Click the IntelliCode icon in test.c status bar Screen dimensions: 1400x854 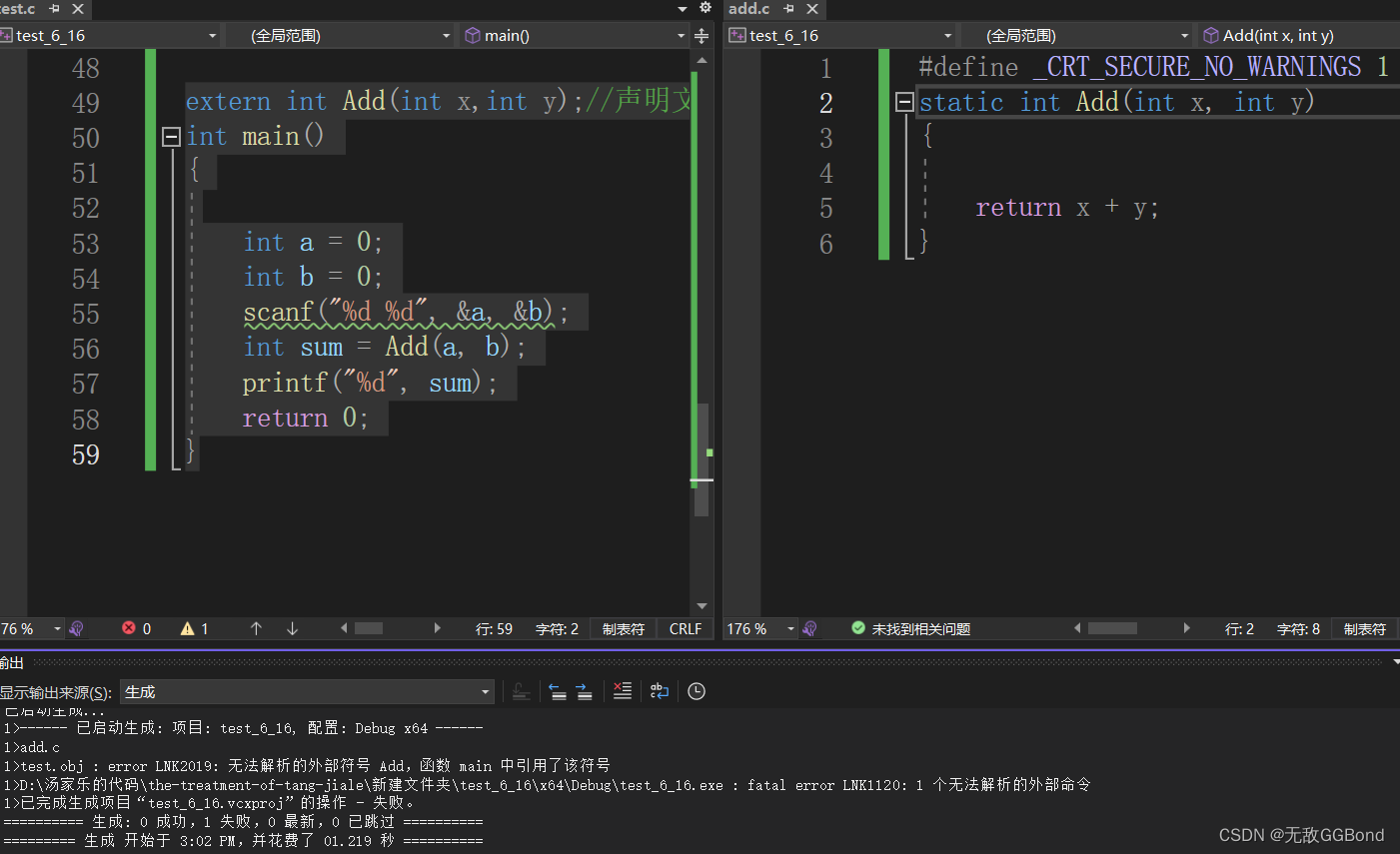(x=77, y=628)
